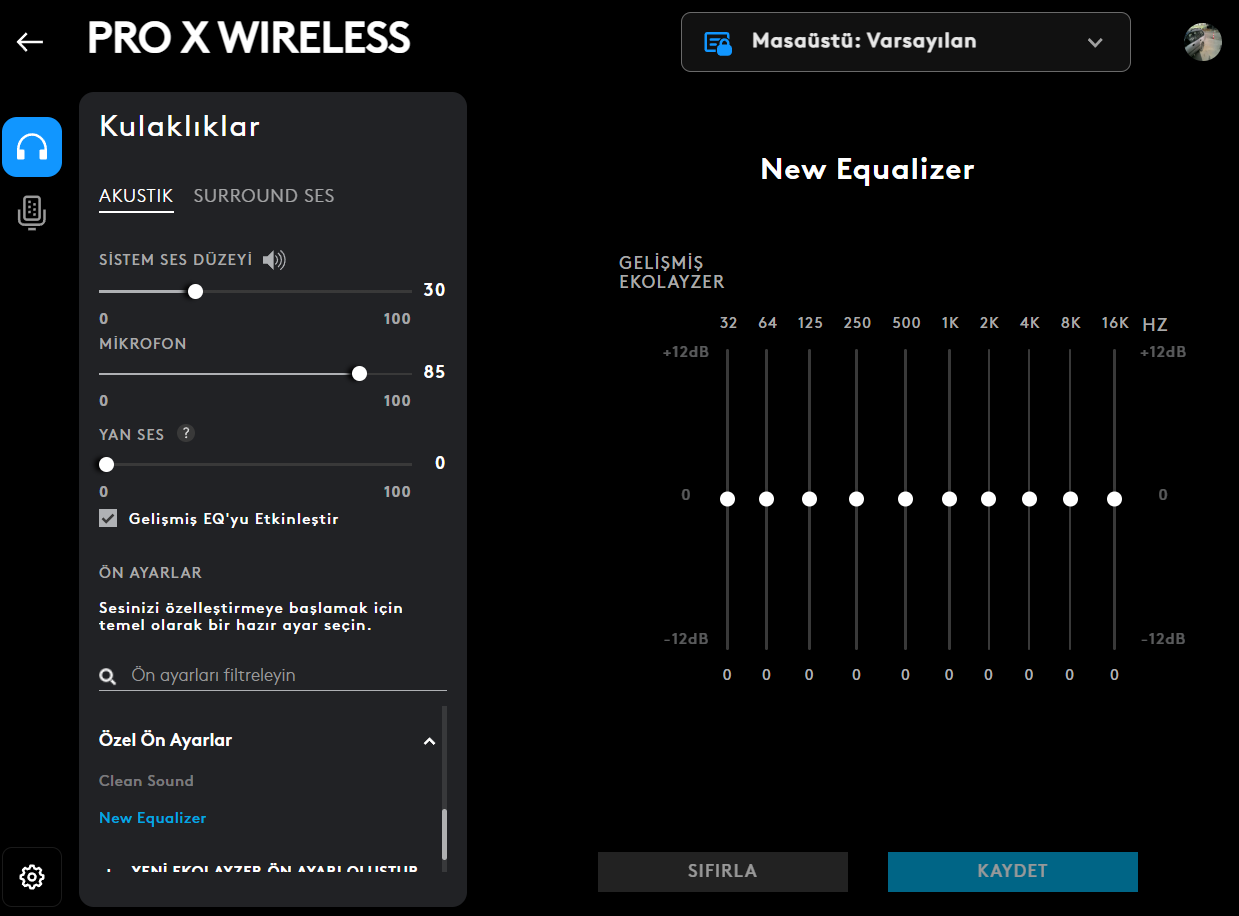Click the presets list scrollbar
The height and width of the screenshot is (916, 1239).
[x=444, y=833]
